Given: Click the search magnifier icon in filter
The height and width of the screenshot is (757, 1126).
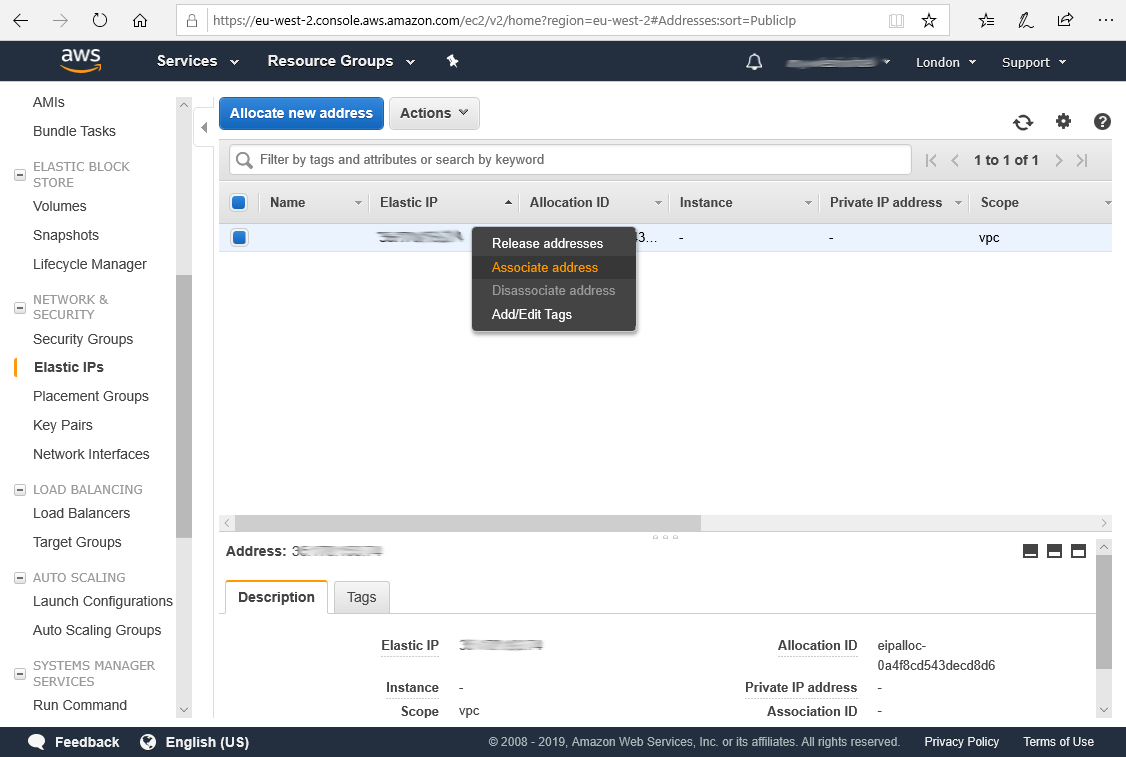Looking at the screenshot, I should (244, 160).
